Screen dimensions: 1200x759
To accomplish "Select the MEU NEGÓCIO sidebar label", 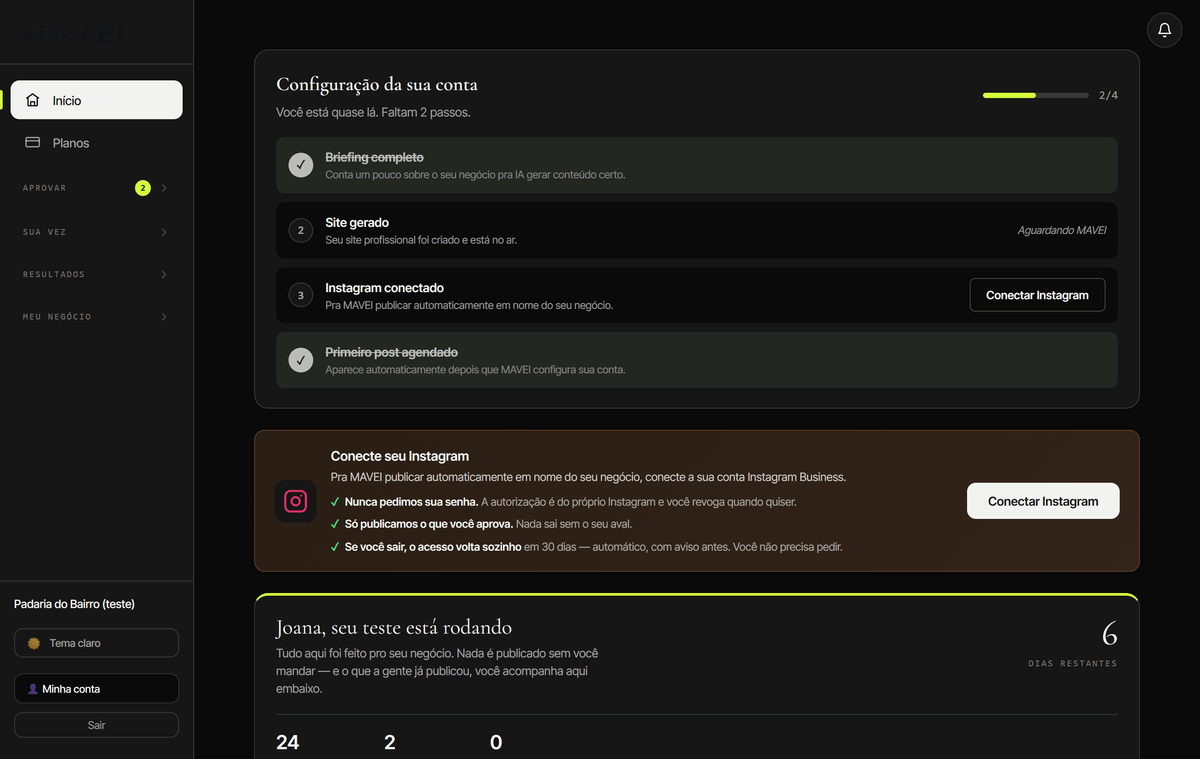I will 57,317.
